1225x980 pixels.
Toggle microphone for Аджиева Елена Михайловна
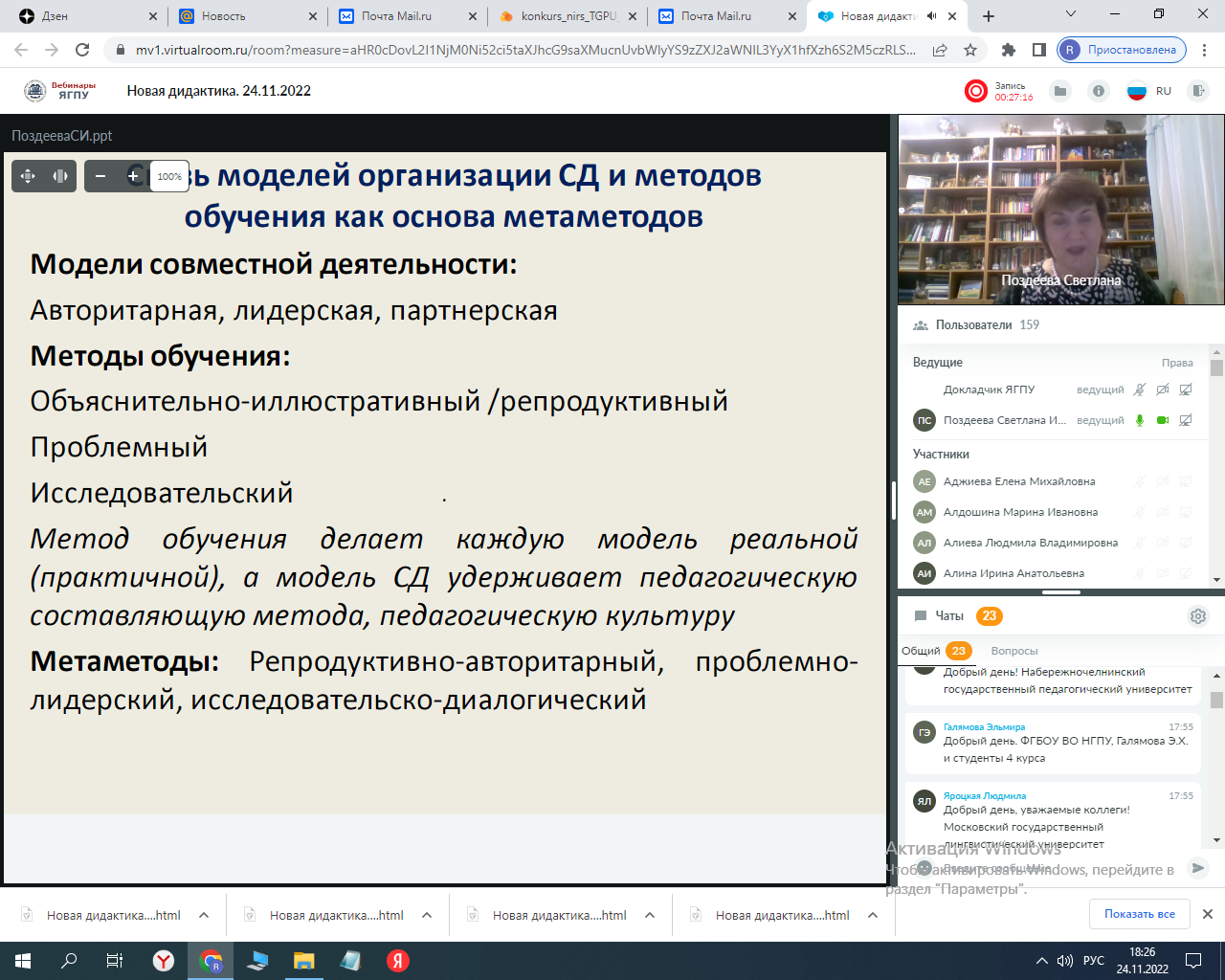[x=1140, y=481]
